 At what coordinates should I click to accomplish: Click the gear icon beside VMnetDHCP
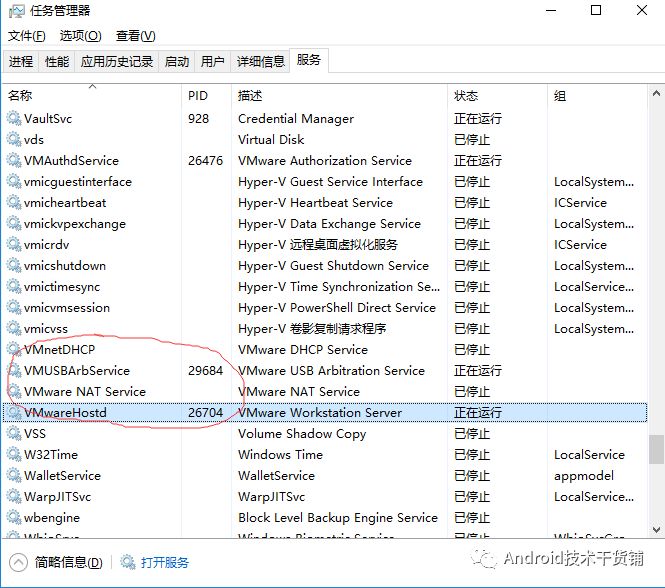pyautogui.click(x=14, y=349)
